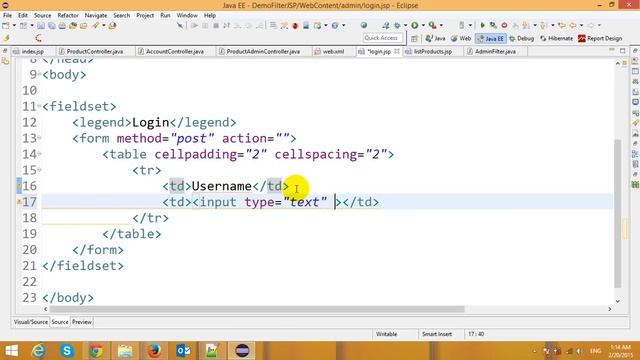This screenshot has width=640, height=360.
Task: Expand the Run launch dropdown arrow
Action: pos(423,25)
